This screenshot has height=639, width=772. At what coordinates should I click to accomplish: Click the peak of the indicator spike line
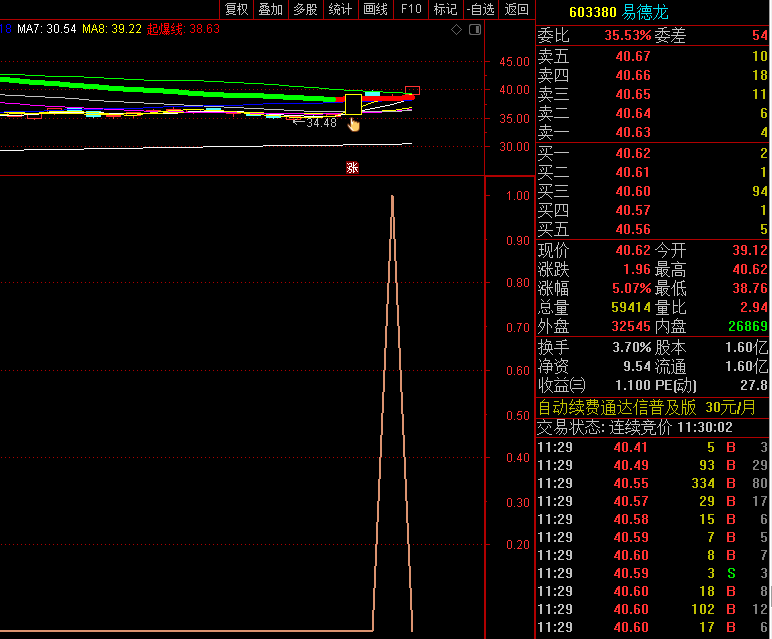pos(392,196)
